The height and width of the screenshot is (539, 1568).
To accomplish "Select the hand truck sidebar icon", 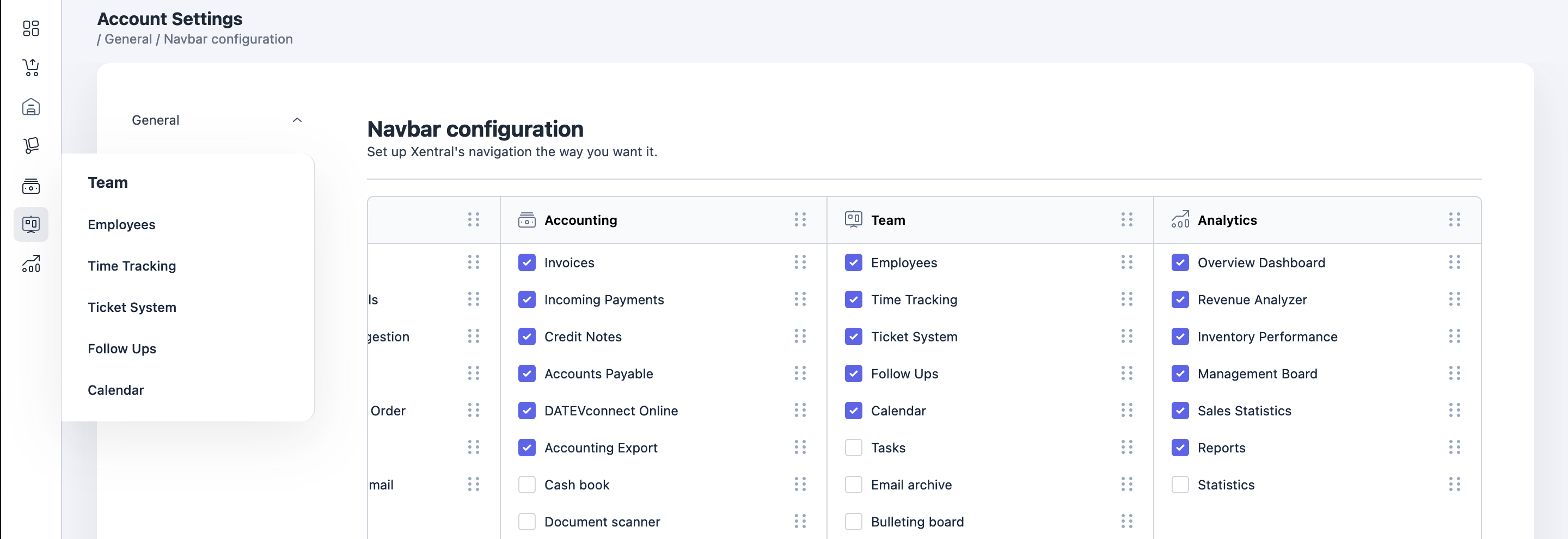I will (x=31, y=145).
